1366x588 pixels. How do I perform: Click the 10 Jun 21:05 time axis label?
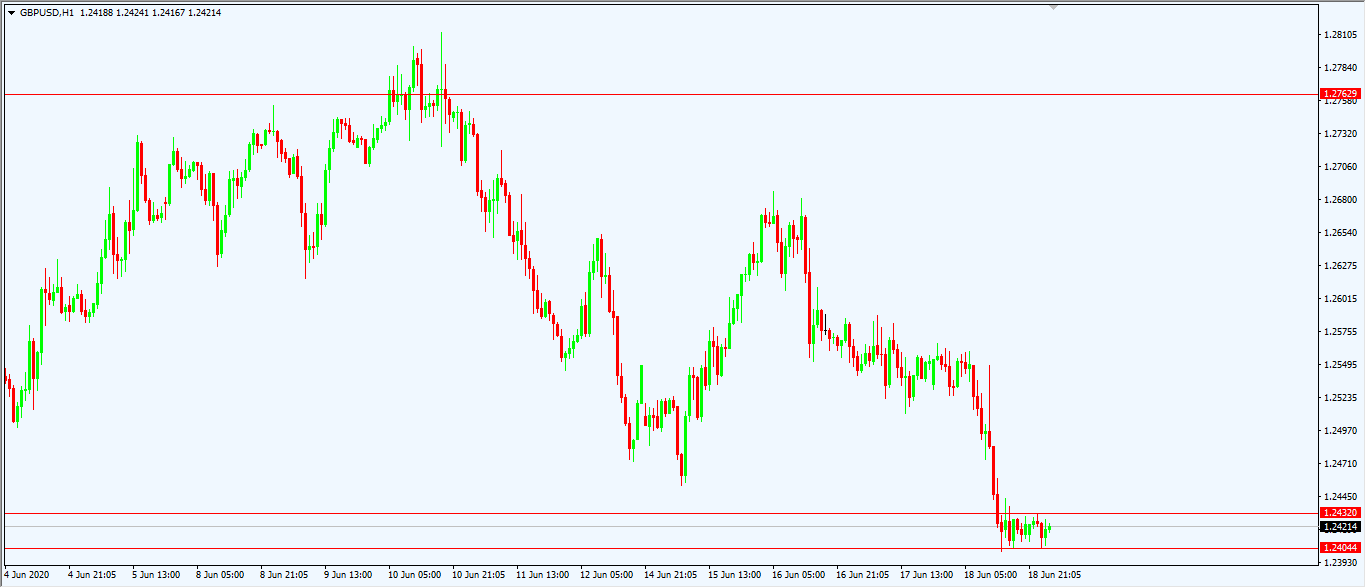tap(479, 575)
